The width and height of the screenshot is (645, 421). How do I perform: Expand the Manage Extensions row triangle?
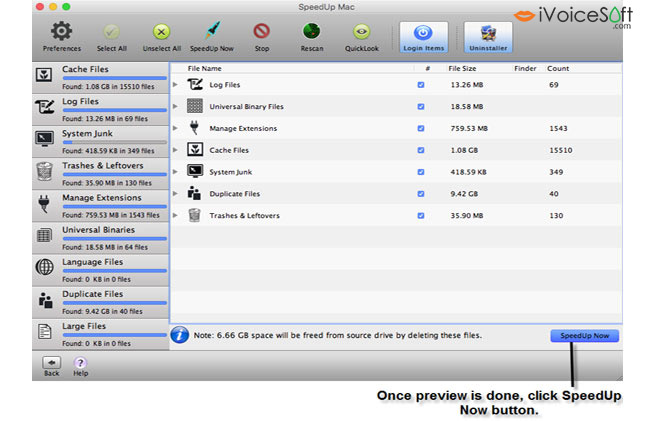(175, 128)
